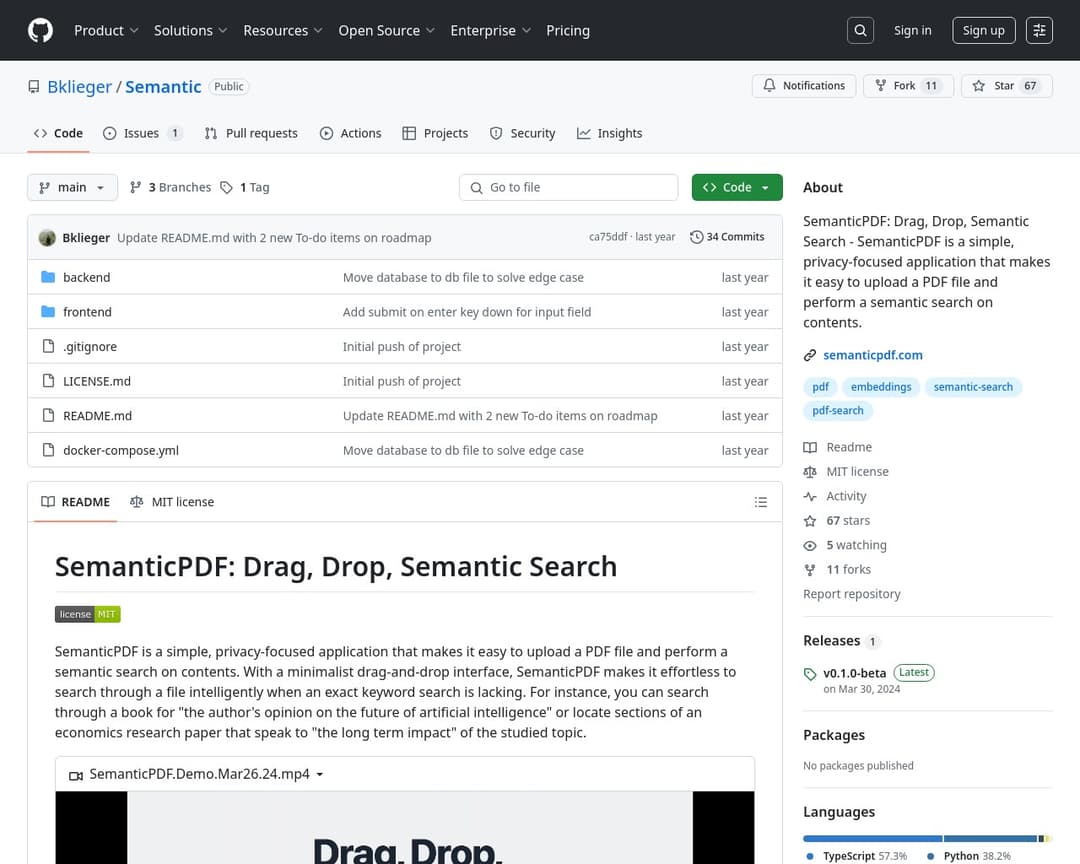Click the branch icon beside 3 Branches
The height and width of the screenshot is (864, 1080).
point(136,187)
